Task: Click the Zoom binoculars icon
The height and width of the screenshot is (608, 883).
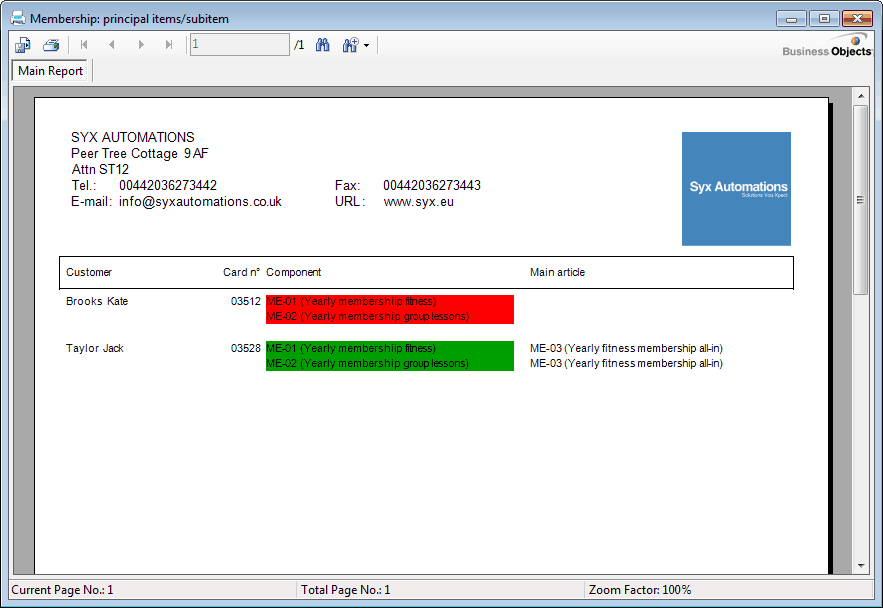Action: (350, 45)
